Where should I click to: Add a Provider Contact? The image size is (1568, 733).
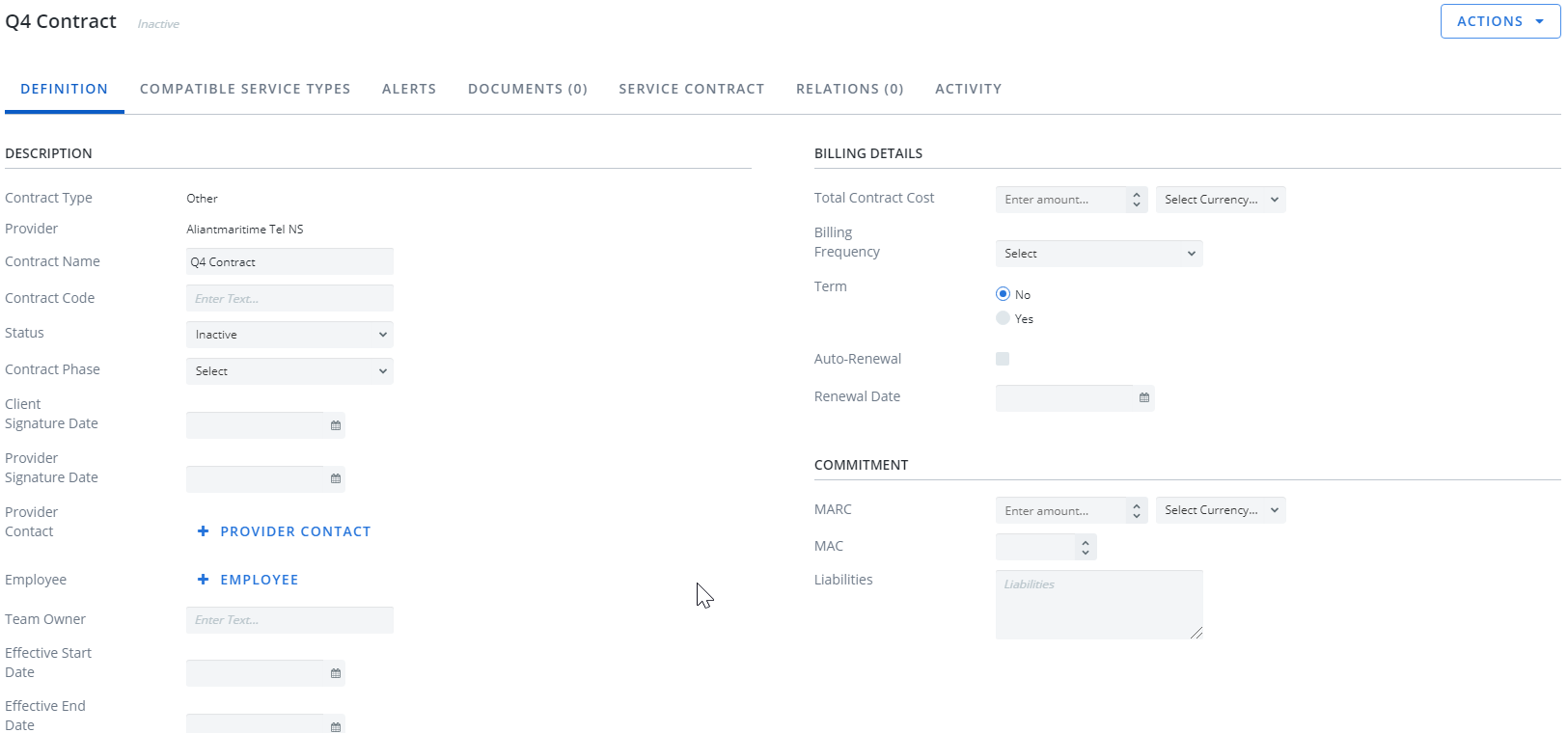coord(285,531)
